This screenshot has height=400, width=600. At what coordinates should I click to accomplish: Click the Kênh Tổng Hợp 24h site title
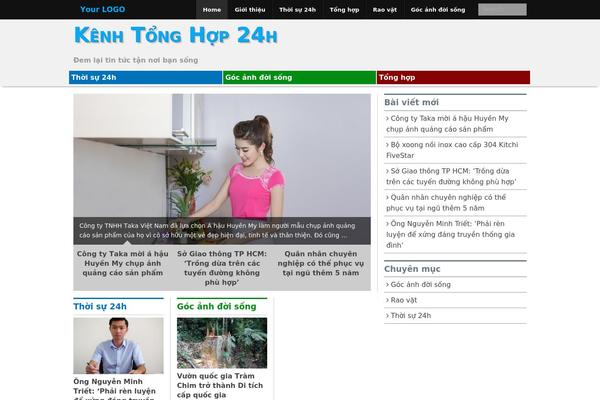176,35
